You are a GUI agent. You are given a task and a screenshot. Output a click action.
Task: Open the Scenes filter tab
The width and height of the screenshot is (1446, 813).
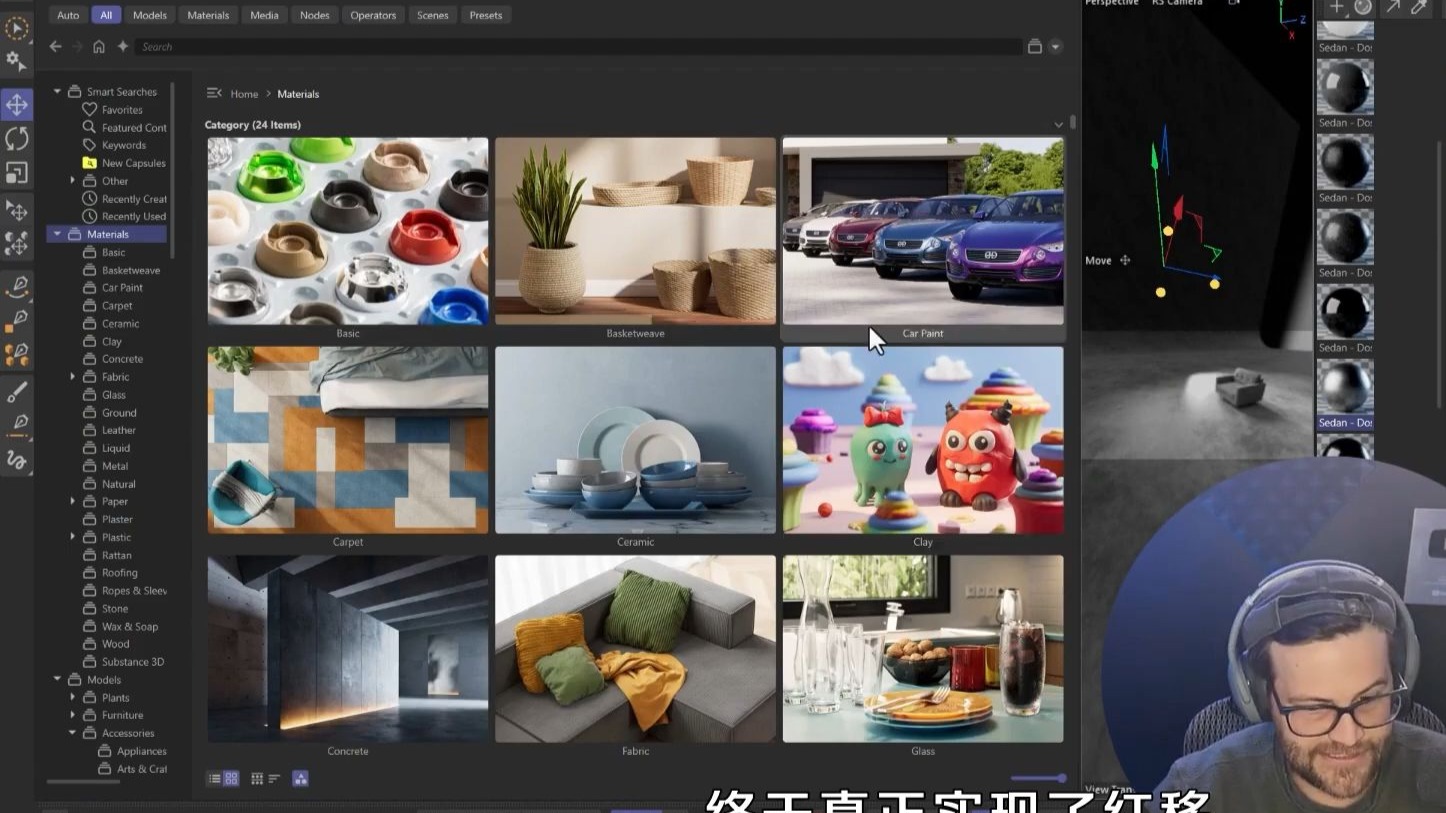pos(433,15)
